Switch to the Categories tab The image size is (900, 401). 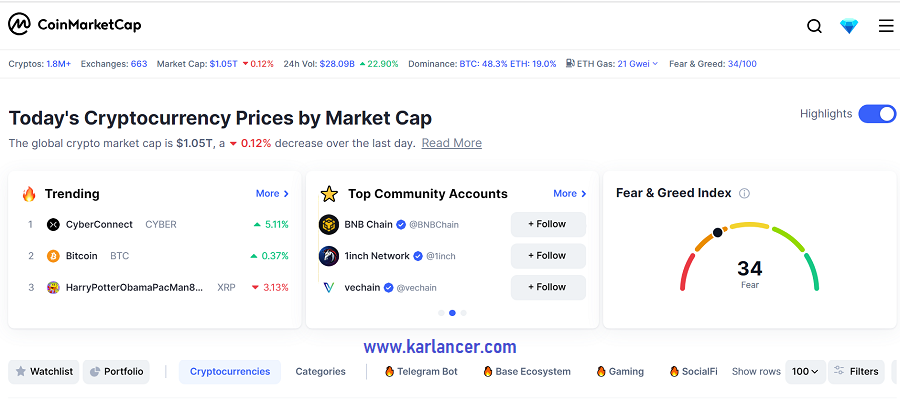(x=320, y=372)
